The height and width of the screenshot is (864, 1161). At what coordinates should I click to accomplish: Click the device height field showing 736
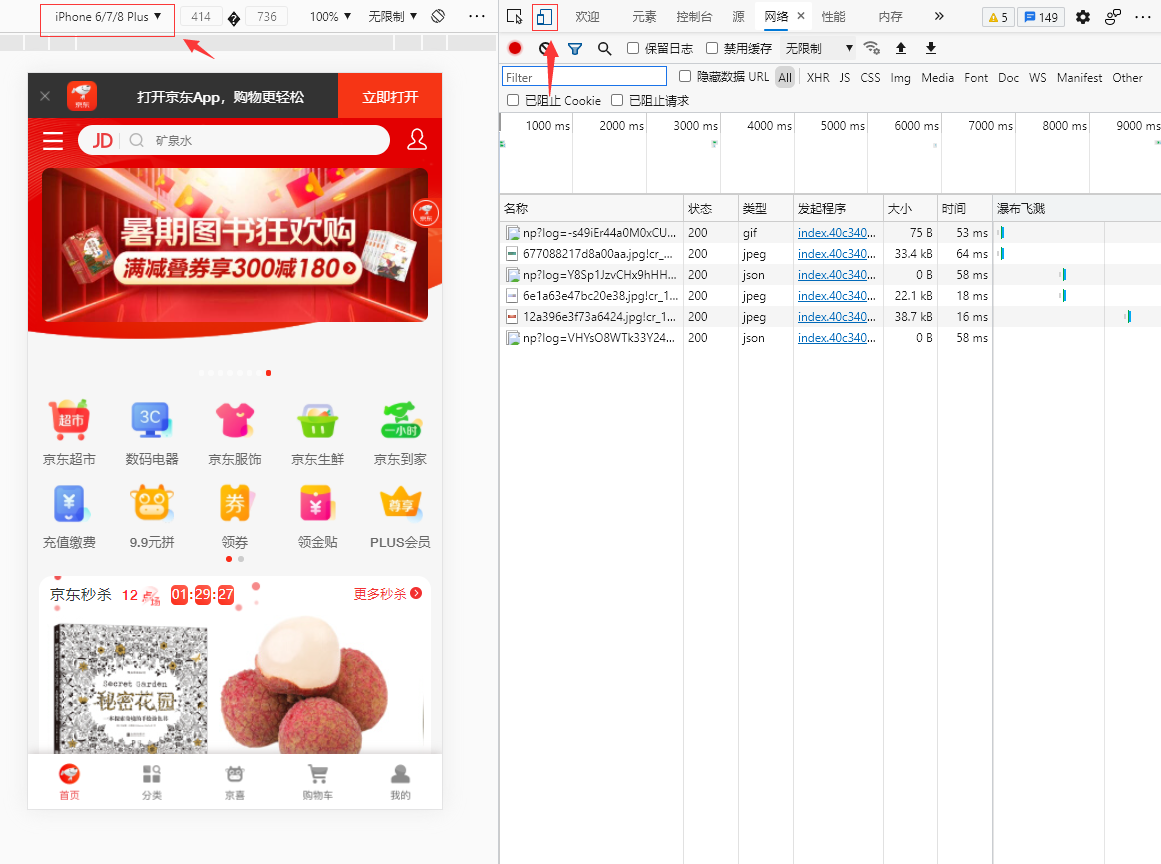[x=267, y=16]
